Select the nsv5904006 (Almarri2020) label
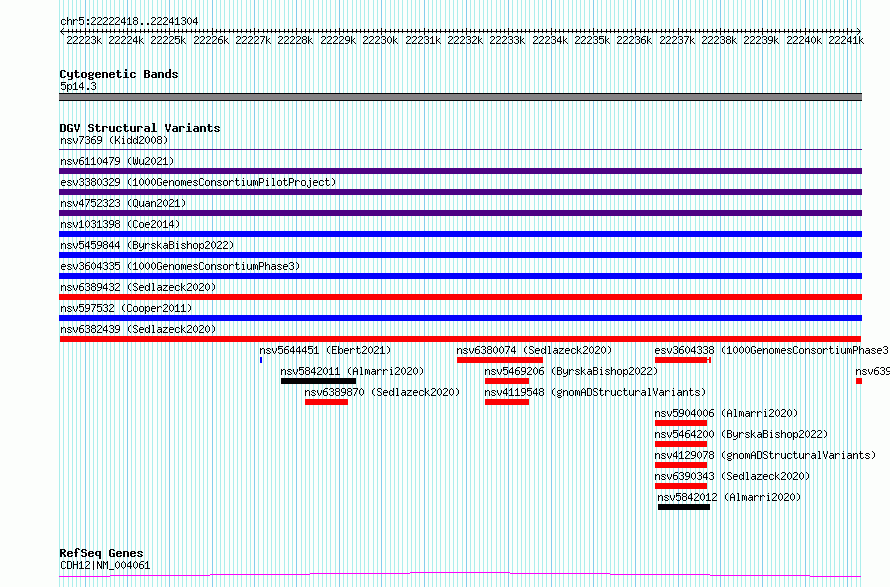Viewport: 890px width, 587px height. (x=726, y=413)
